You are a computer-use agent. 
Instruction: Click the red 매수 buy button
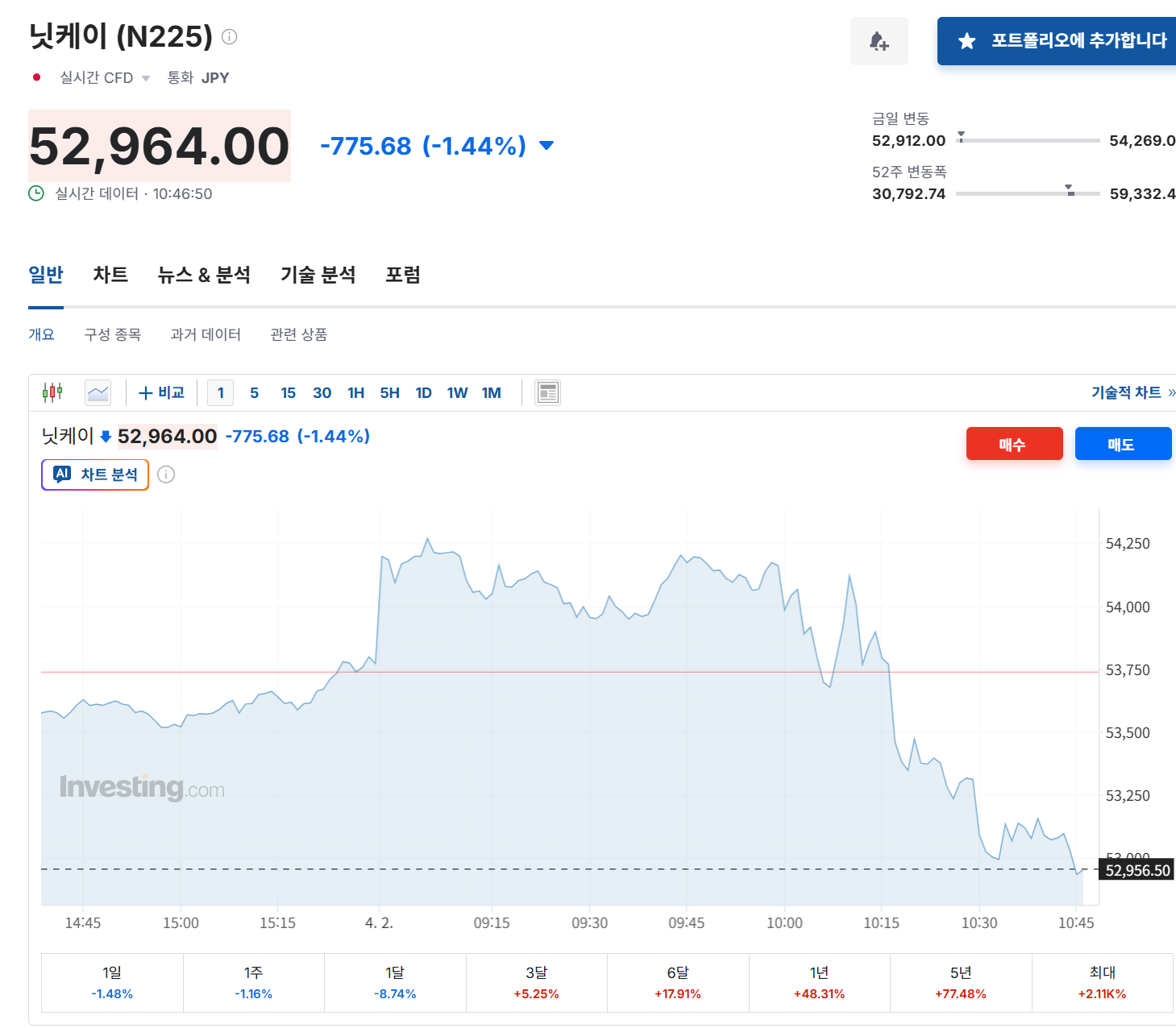(x=1014, y=444)
